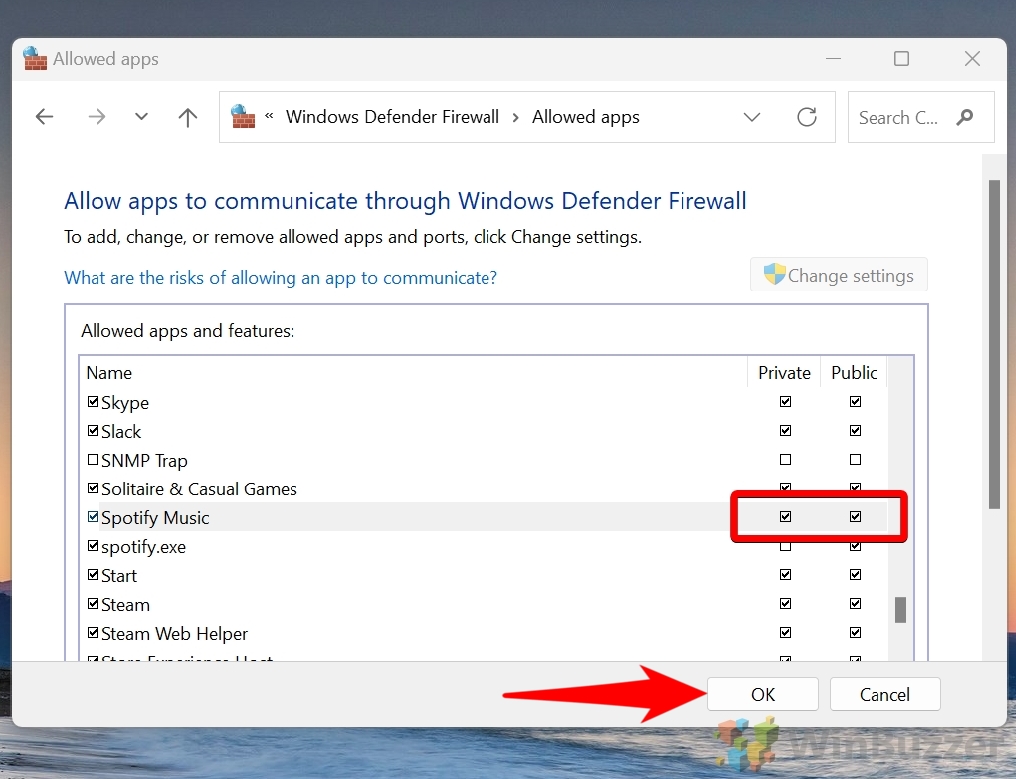The height and width of the screenshot is (779, 1016).
Task: Toggle Steam Web Helper app checkbox
Action: click(93, 633)
